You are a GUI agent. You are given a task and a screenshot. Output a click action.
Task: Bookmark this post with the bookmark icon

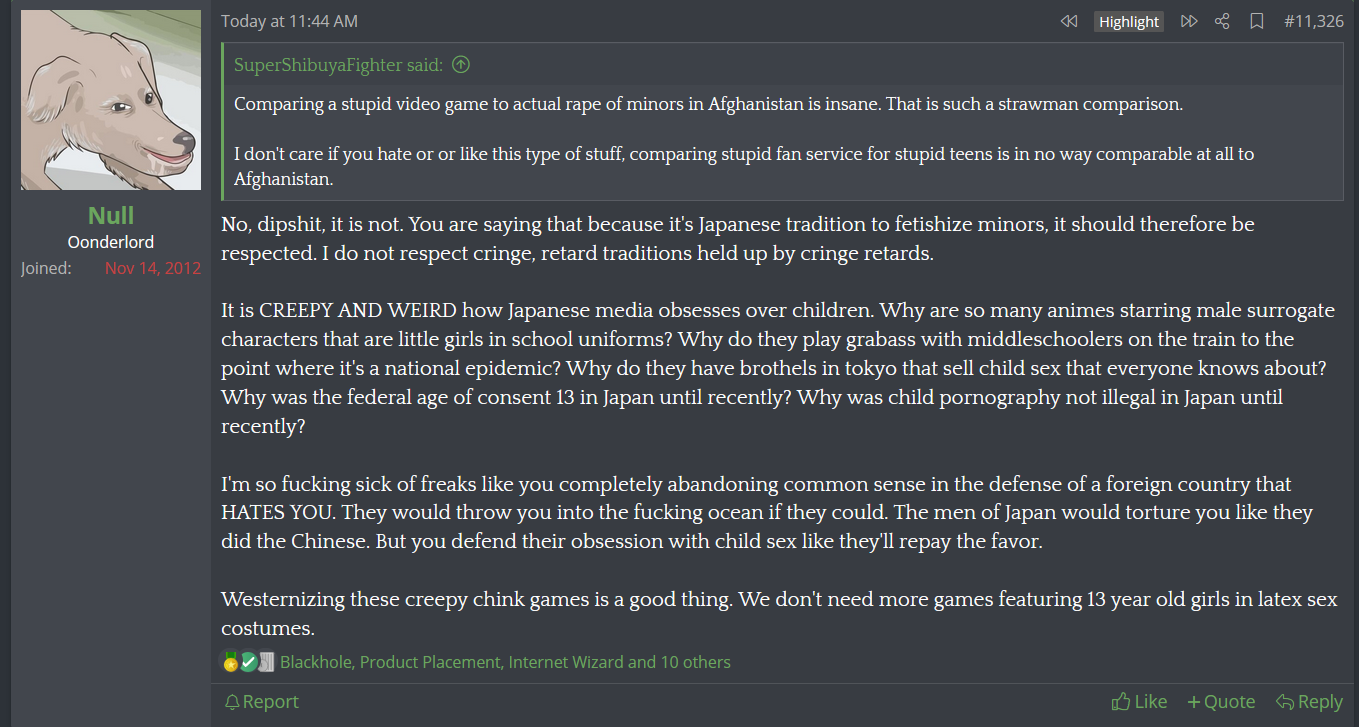(1257, 21)
